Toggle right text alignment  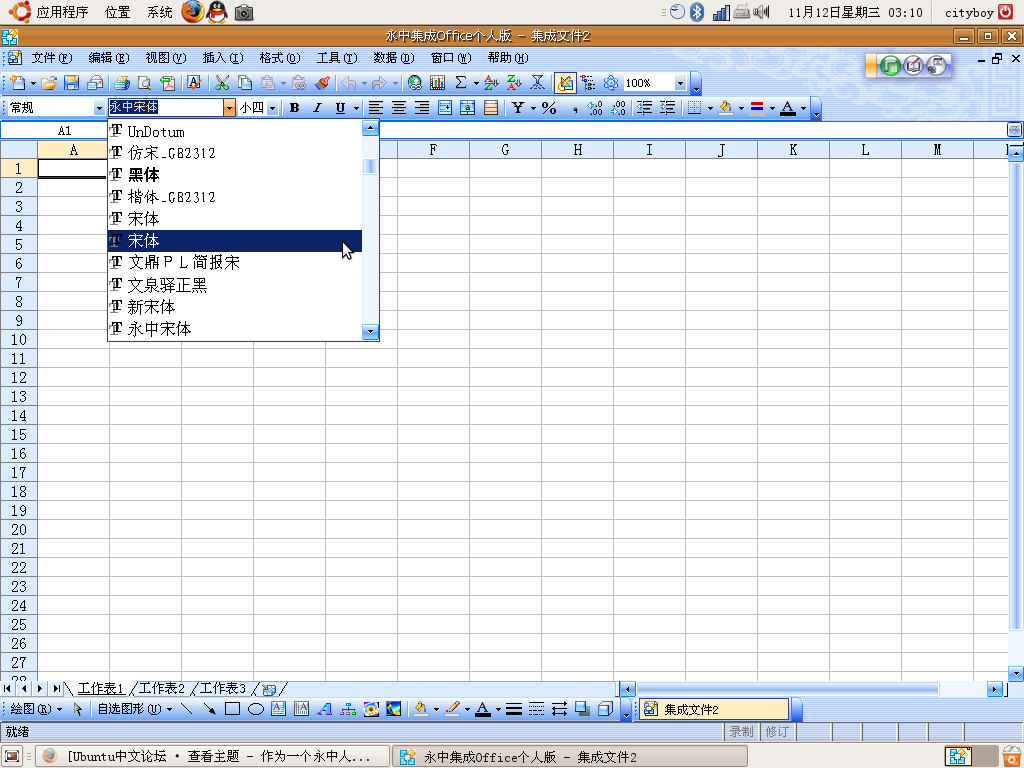(x=422, y=108)
